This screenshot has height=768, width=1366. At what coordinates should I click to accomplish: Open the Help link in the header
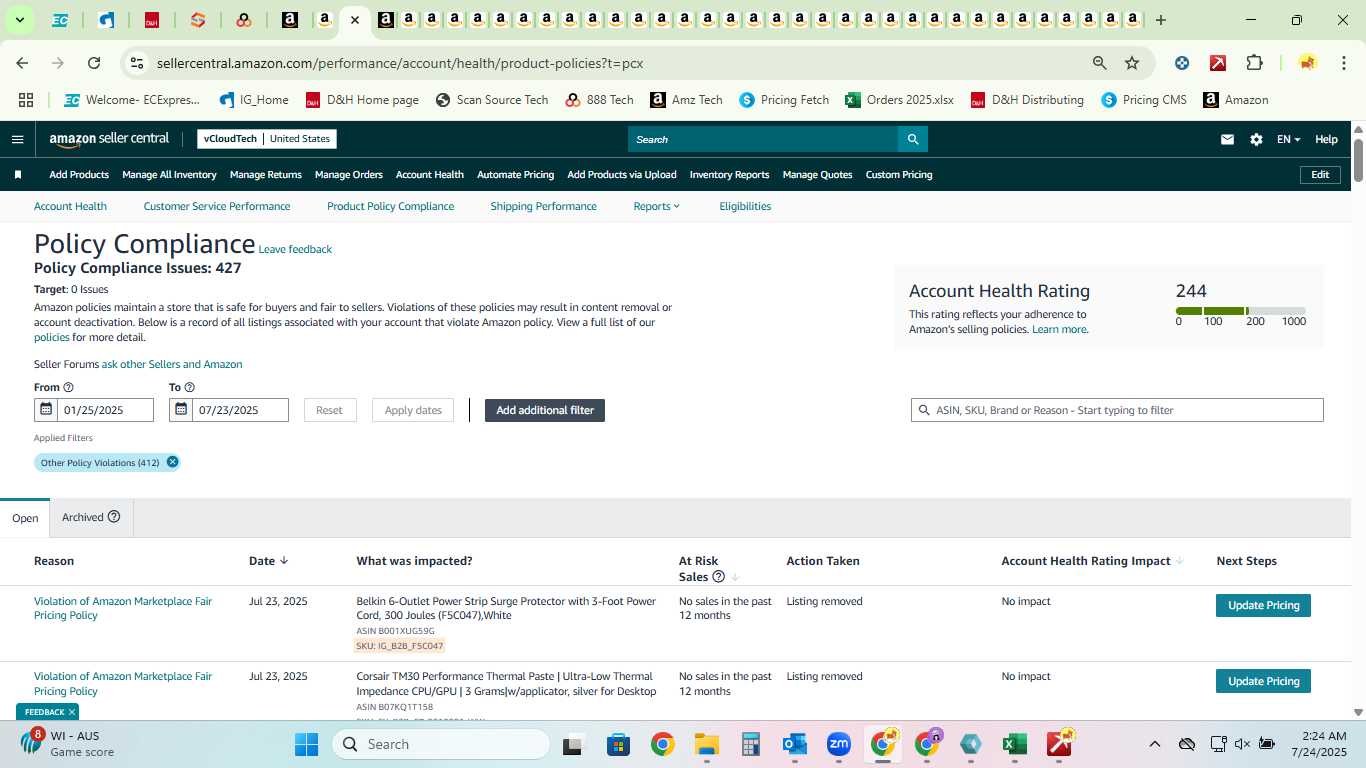point(1326,140)
